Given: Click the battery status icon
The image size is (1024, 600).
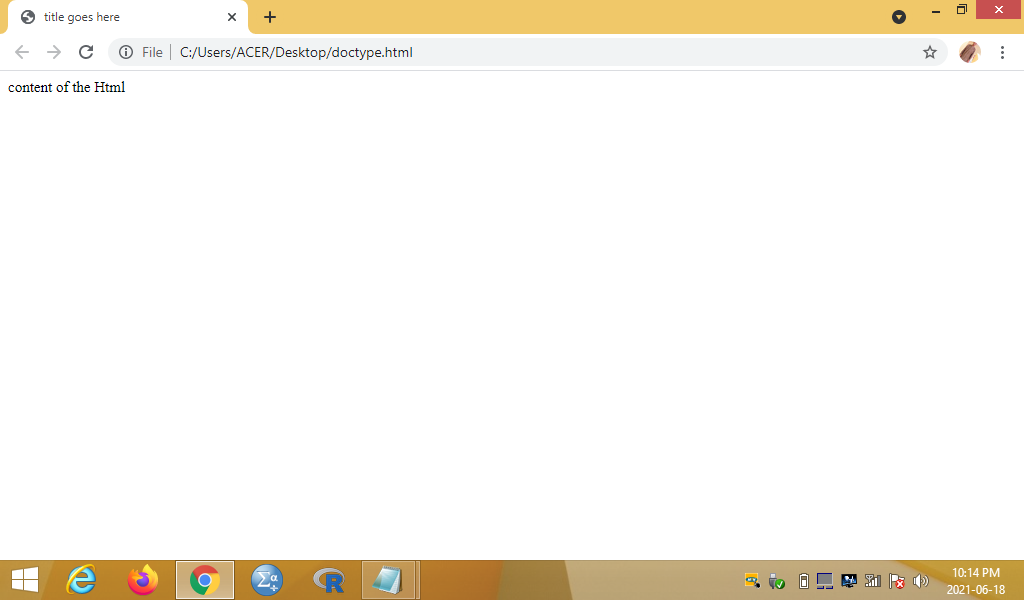Looking at the screenshot, I should click(x=803, y=580).
